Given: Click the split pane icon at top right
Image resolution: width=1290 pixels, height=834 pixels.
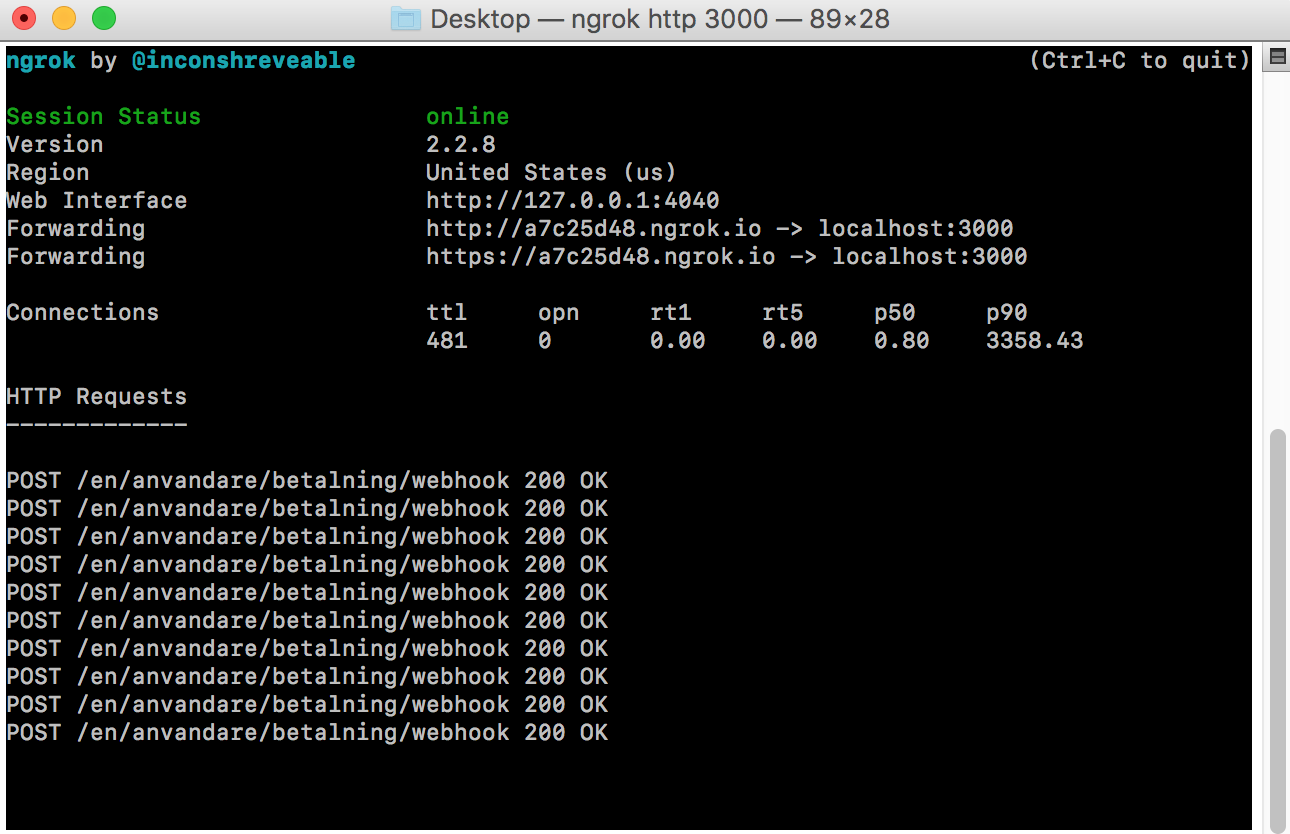Looking at the screenshot, I should point(1277,57).
